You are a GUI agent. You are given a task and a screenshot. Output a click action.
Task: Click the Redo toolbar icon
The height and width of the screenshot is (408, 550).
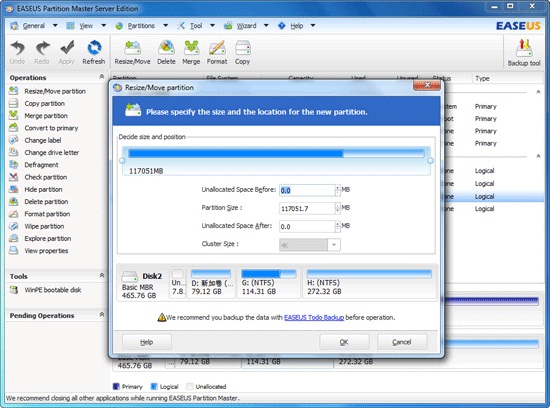[42, 52]
